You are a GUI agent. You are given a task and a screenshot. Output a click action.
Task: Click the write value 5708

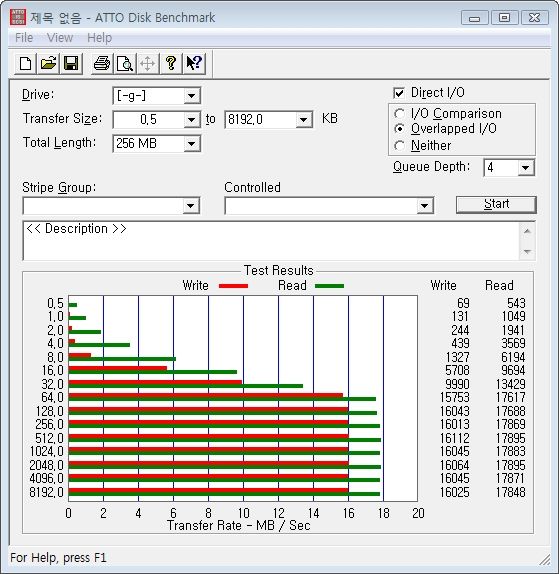pyautogui.click(x=457, y=370)
